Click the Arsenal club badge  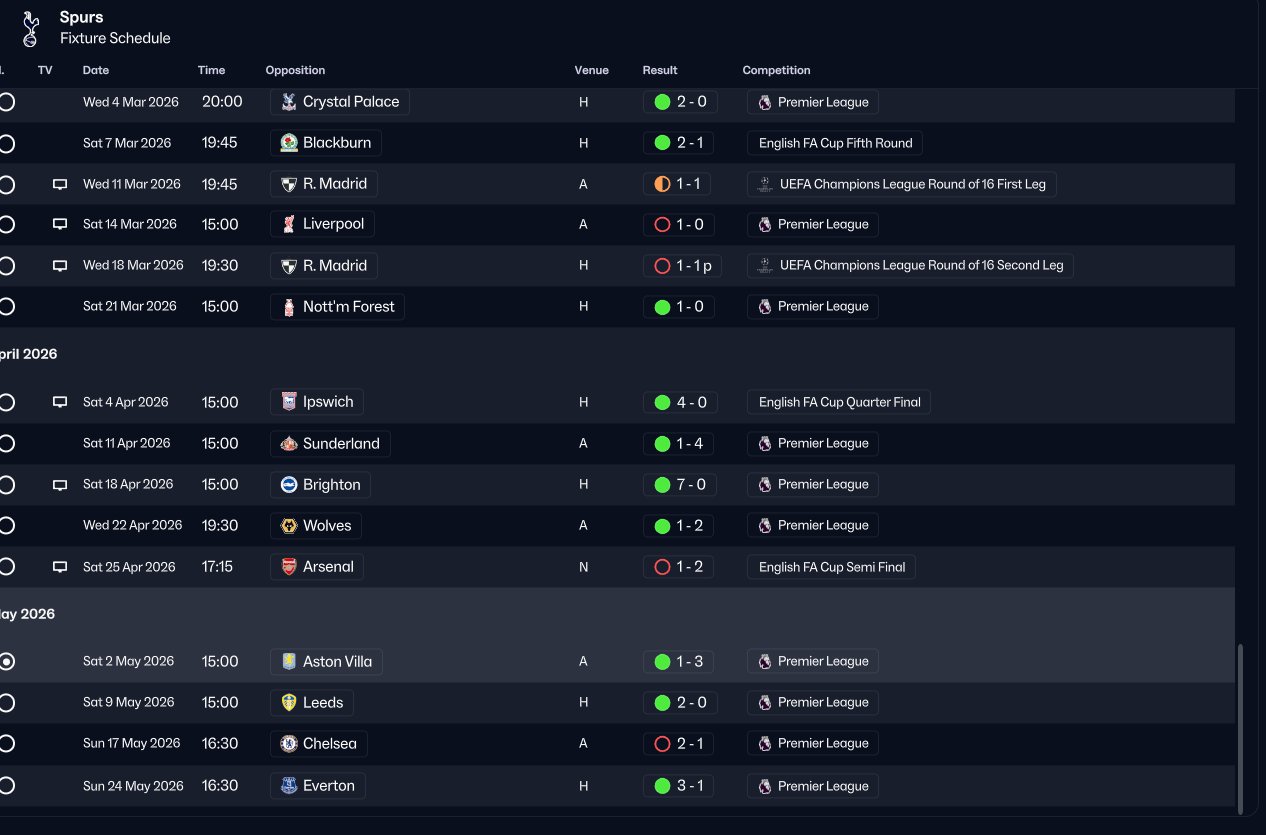point(289,567)
